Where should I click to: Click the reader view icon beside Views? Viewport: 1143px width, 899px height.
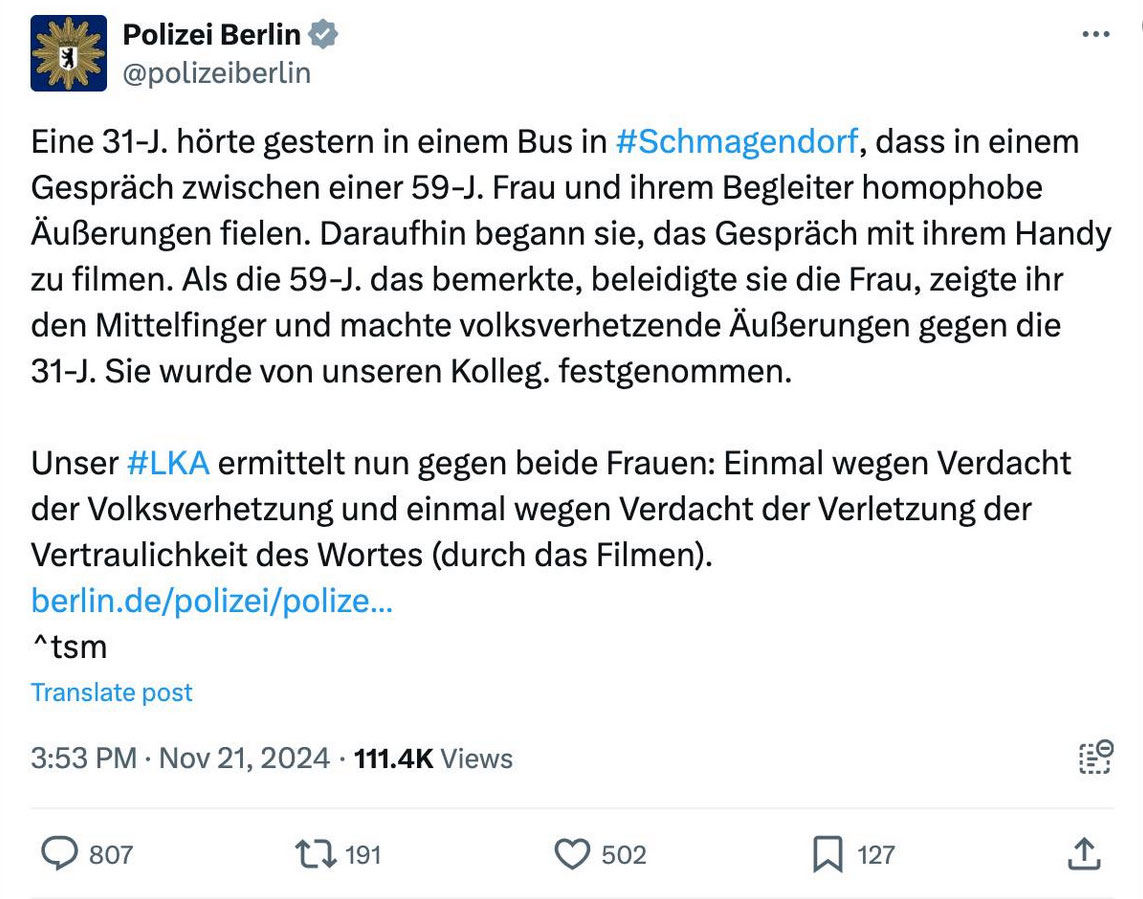pos(1096,757)
